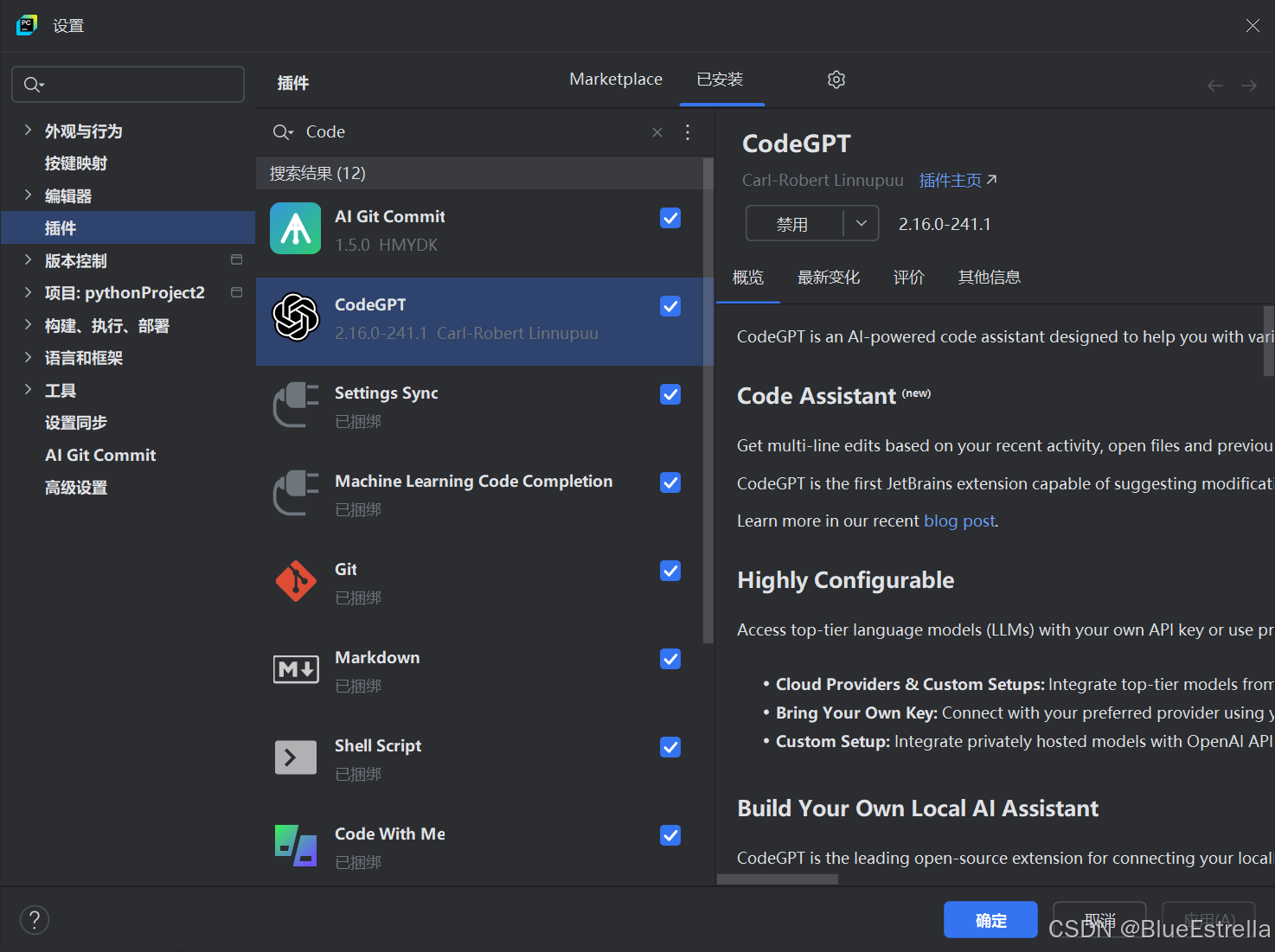Click the Git plugin diamond icon

point(296,581)
